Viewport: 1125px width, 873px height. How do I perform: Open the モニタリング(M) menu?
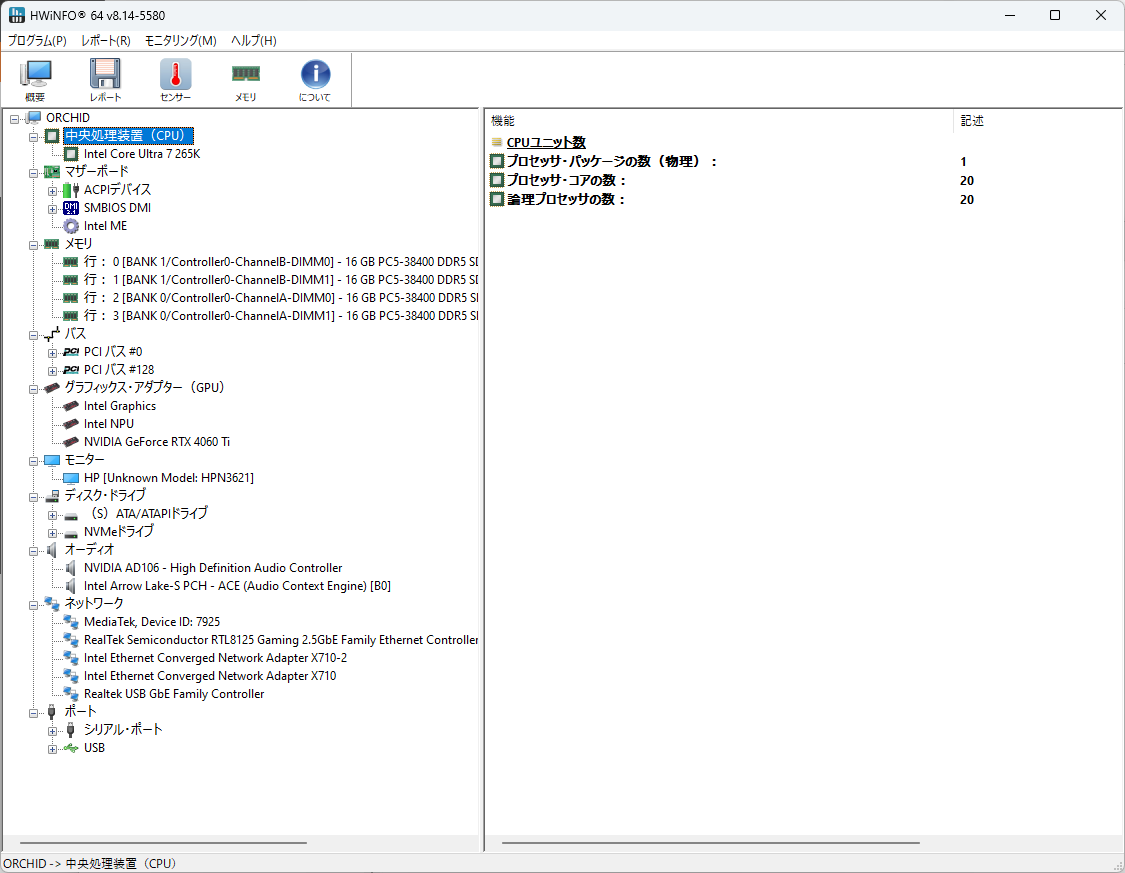click(x=181, y=41)
